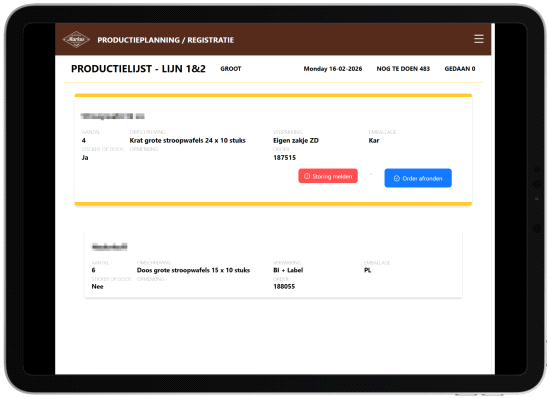The height and width of the screenshot is (398, 550).
Task: Click order number 188055
Action: click(284, 286)
